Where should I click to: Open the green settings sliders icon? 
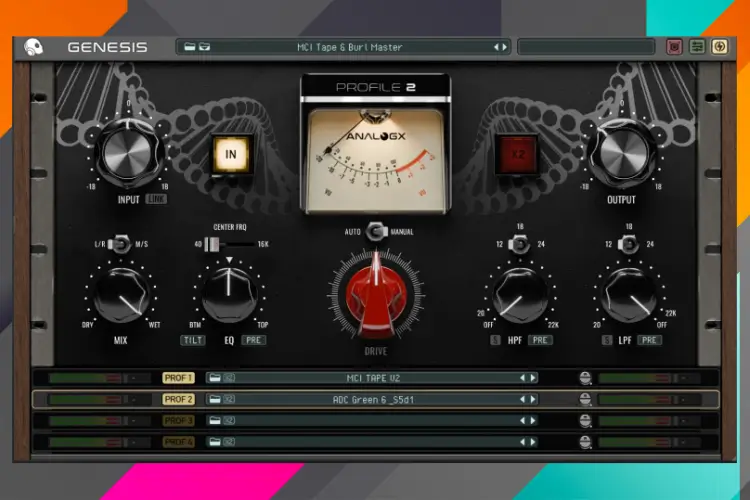click(696, 46)
